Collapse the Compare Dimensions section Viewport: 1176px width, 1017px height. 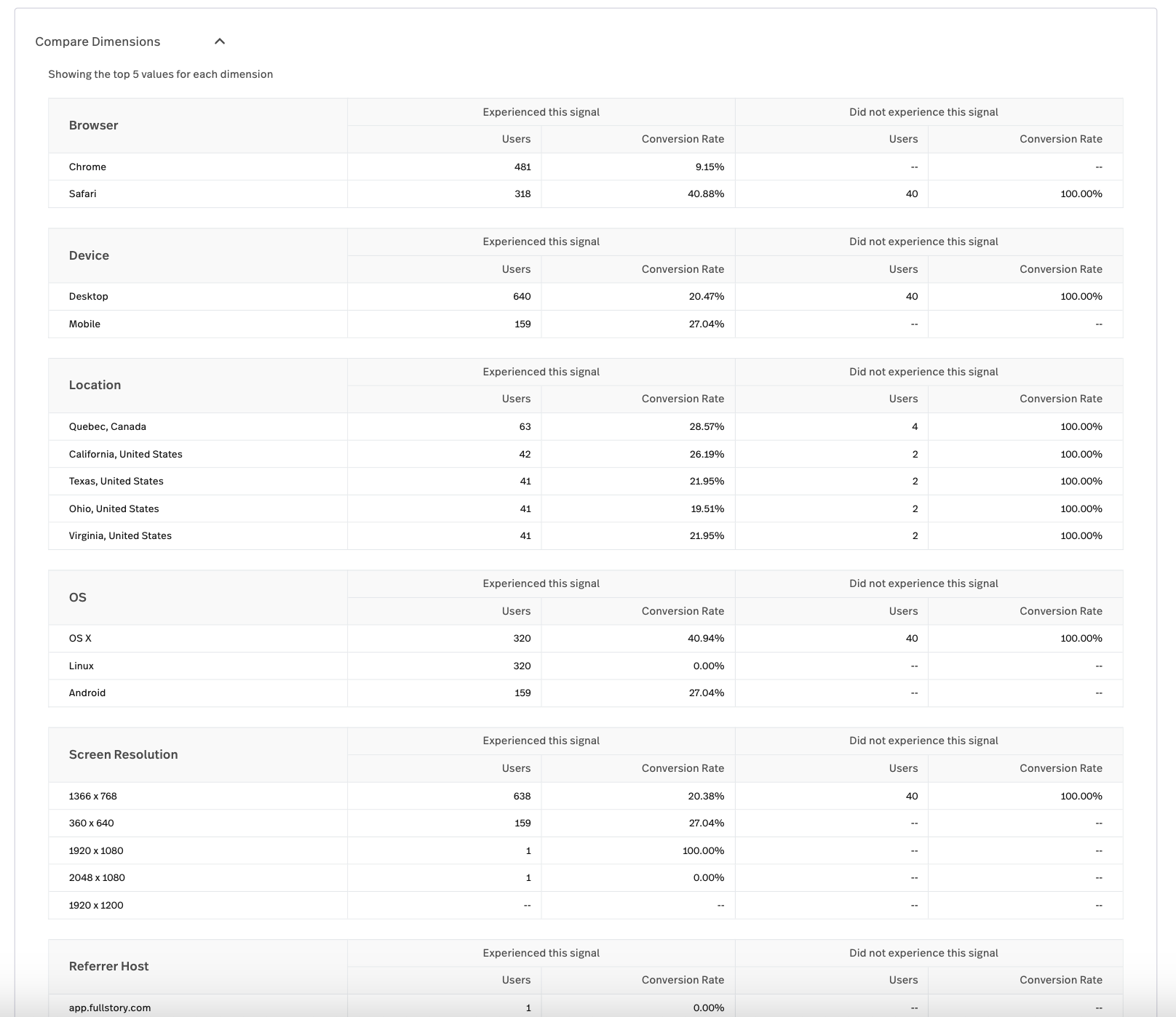tap(220, 41)
